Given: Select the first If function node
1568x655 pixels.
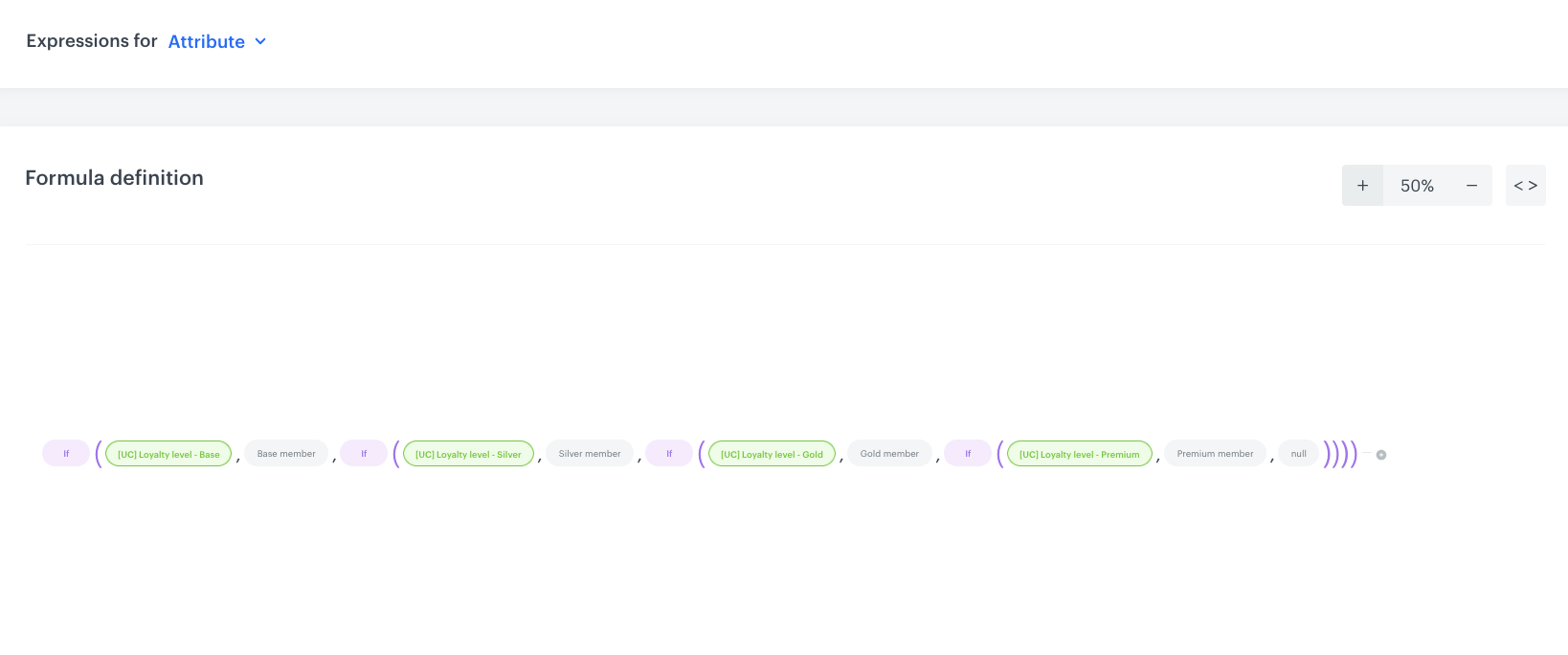Looking at the screenshot, I should pyautogui.click(x=66, y=454).
